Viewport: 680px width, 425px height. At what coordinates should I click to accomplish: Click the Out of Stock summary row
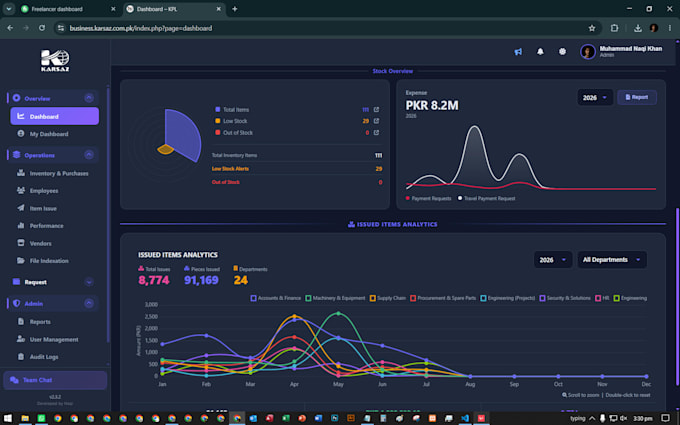[297, 182]
